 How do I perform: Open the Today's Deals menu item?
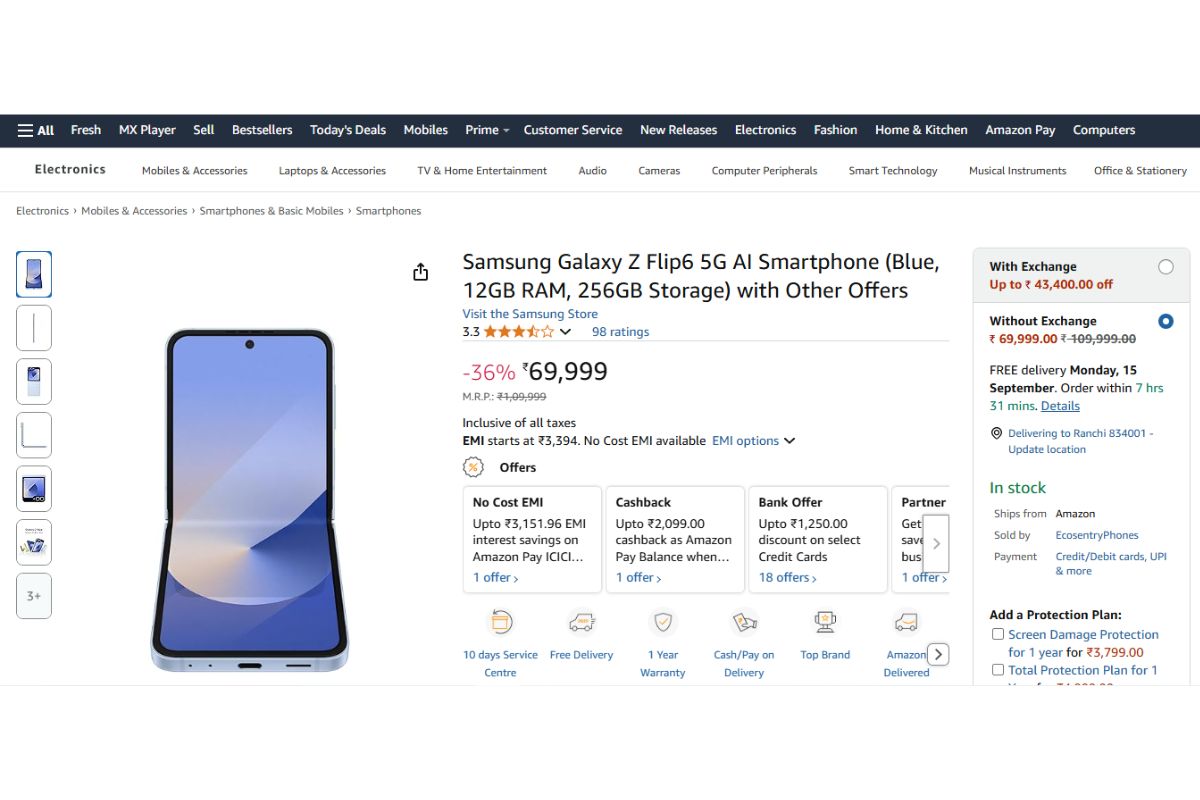347,130
